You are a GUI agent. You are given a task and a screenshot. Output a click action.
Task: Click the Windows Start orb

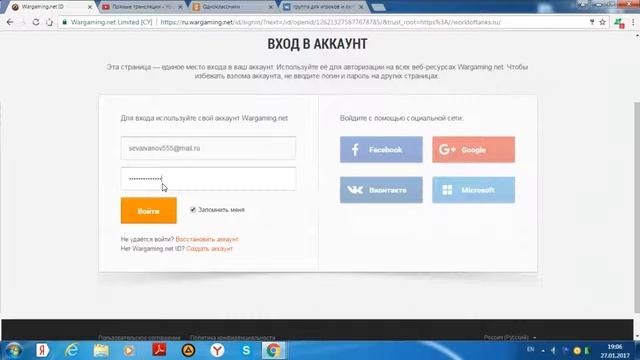click(13, 350)
